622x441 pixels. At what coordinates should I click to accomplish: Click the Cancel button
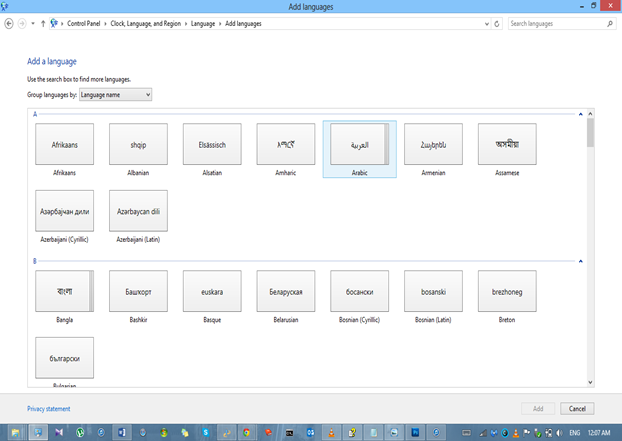[x=577, y=408]
